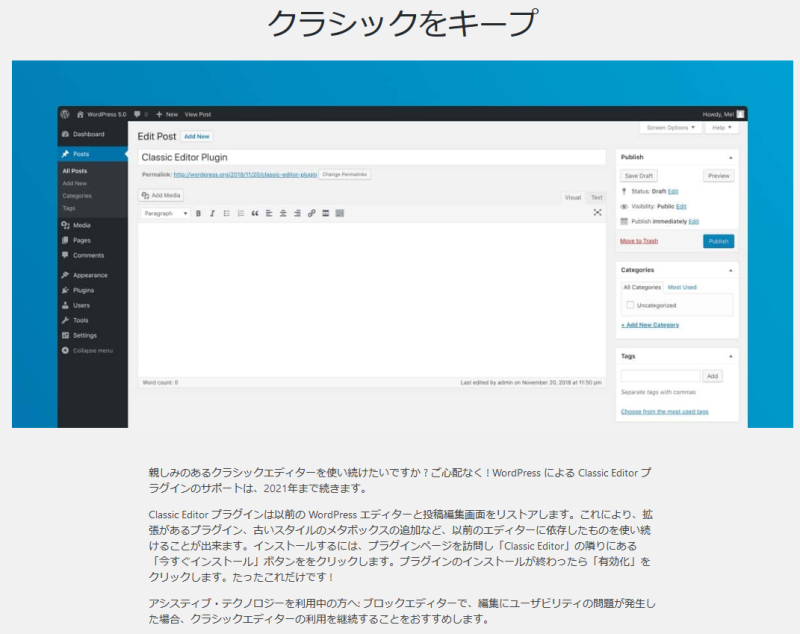Screen dimensions: 800x634
Task: Insert a bulleted list from the toolbar
Action: click(227, 213)
